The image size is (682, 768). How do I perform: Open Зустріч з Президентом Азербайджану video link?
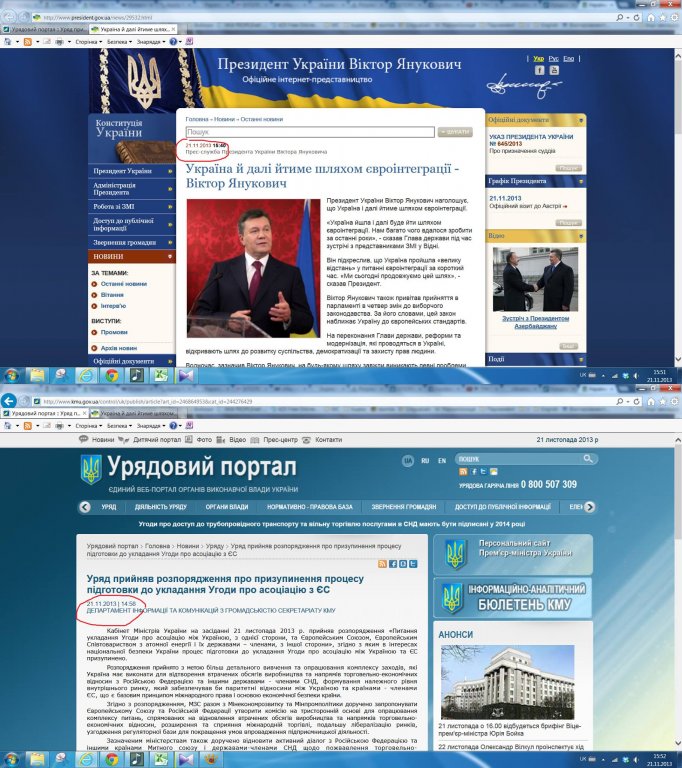(x=536, y=322)
